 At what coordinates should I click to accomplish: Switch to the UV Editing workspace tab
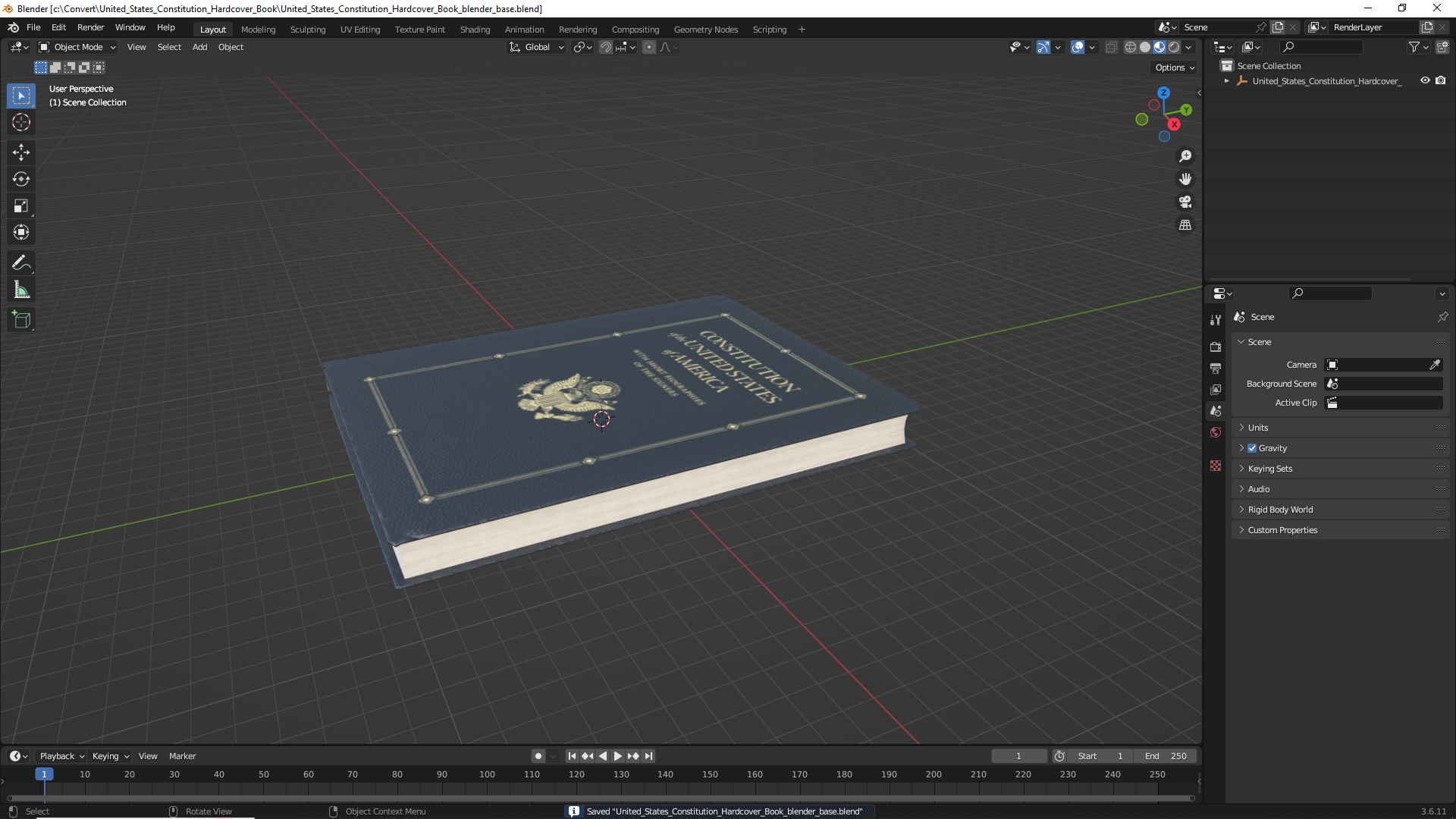pyautogui.click(x=360, y=30)
